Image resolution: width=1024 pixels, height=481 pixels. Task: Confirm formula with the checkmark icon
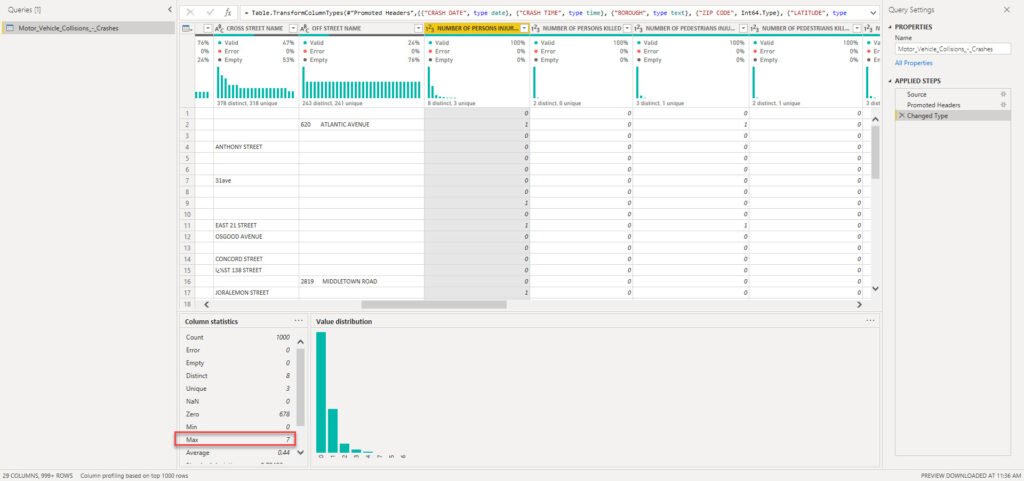[x=210, y=12]
